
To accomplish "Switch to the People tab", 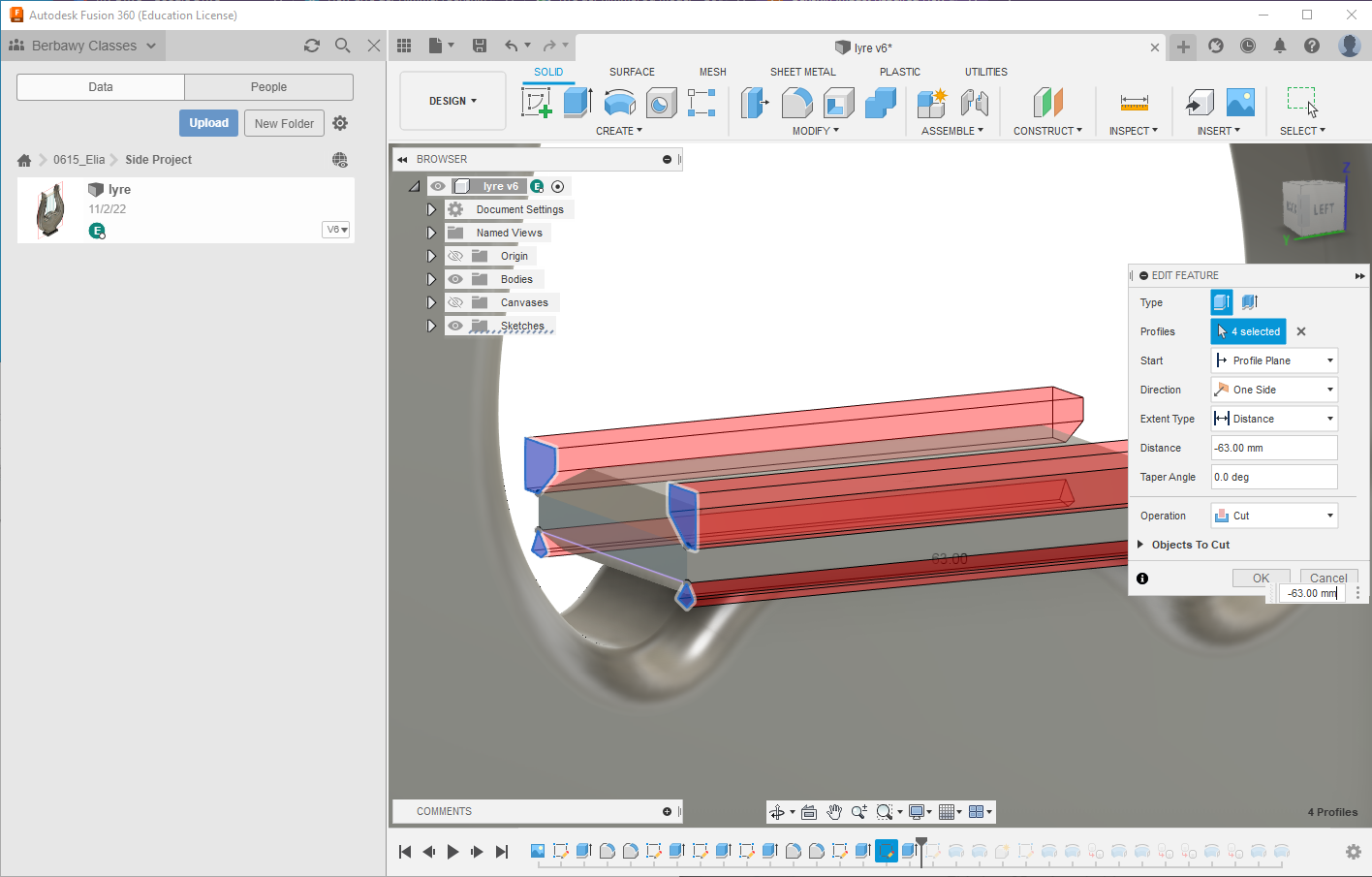I will (x=268, y=87).
